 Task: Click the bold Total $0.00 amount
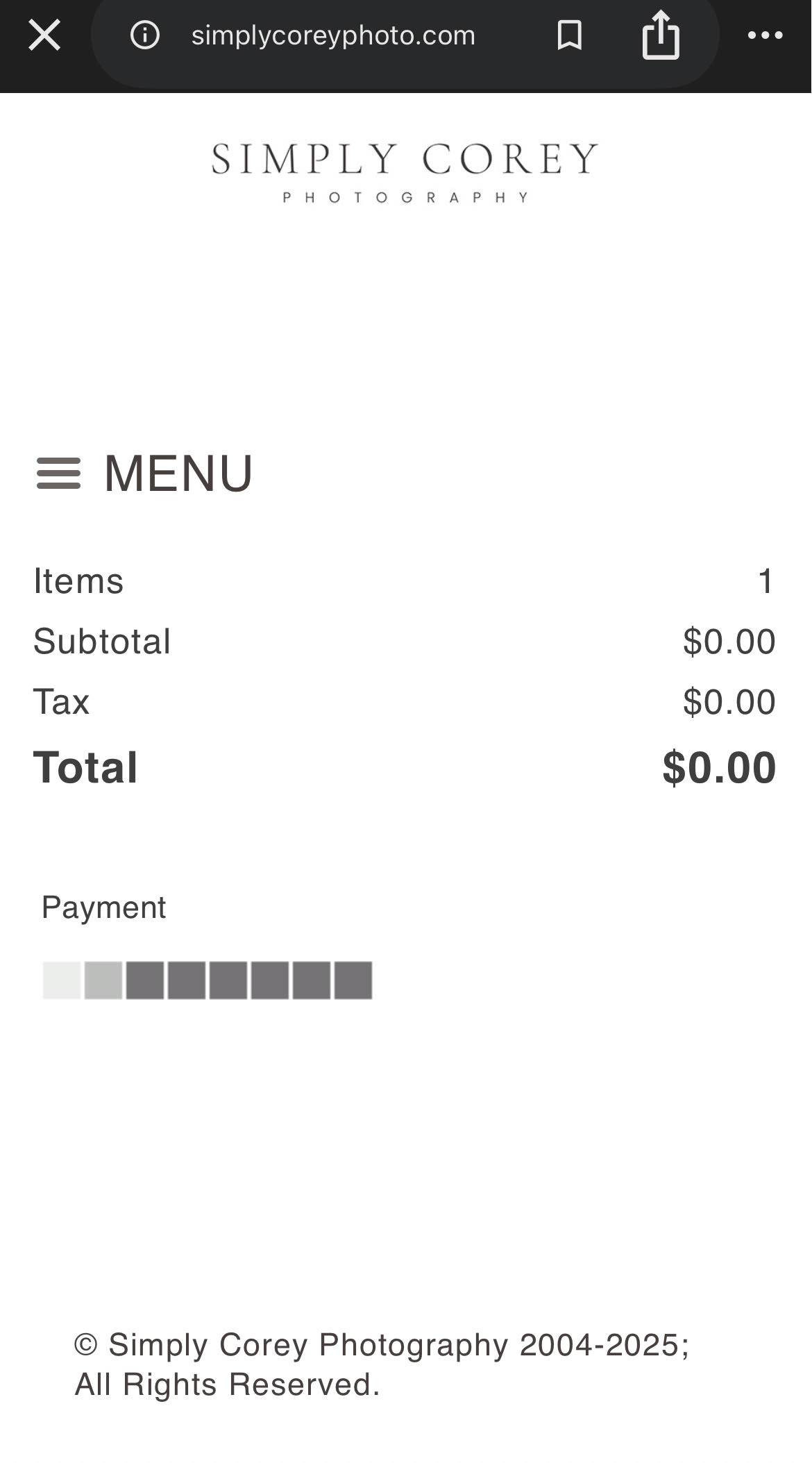click(x=719, y=767)
